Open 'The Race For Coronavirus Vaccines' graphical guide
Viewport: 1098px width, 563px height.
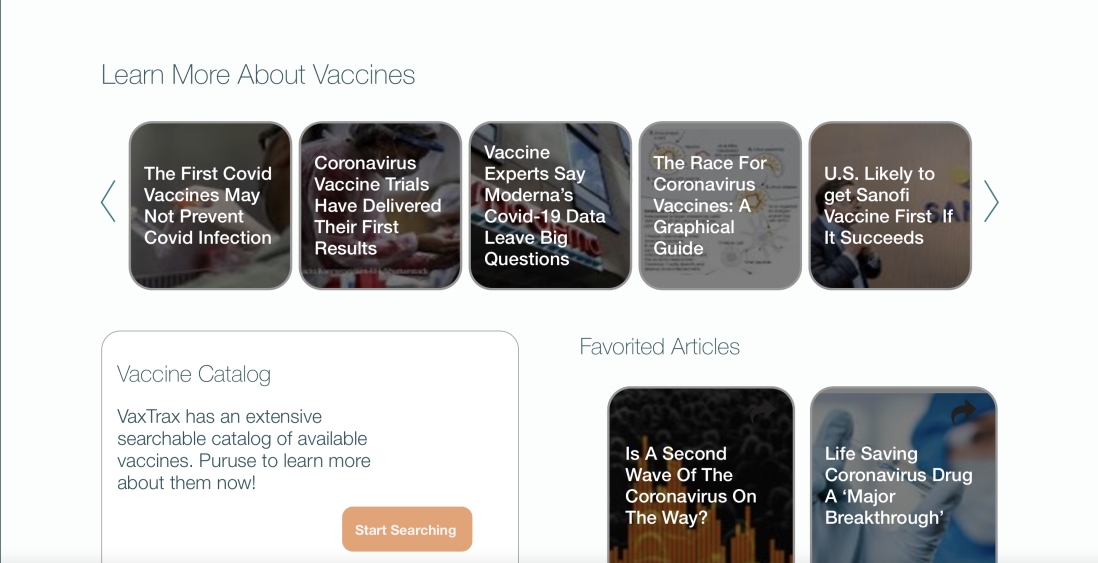click(x=720, y=206)
